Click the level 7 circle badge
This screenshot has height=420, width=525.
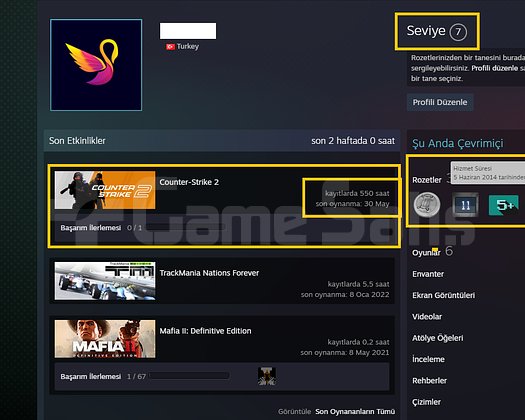(458, 32)
